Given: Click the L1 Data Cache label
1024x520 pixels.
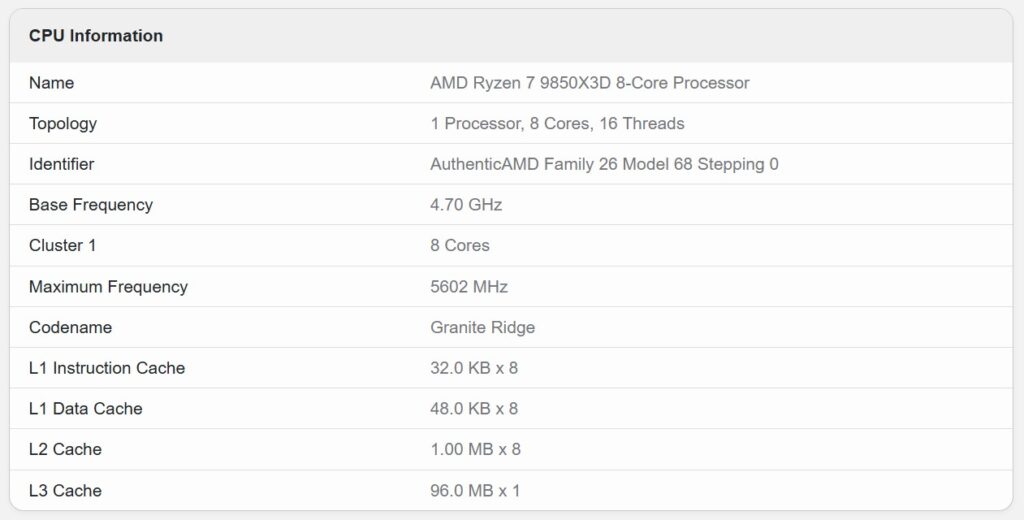Looking at the screenshot, I should tap(86, 409).
